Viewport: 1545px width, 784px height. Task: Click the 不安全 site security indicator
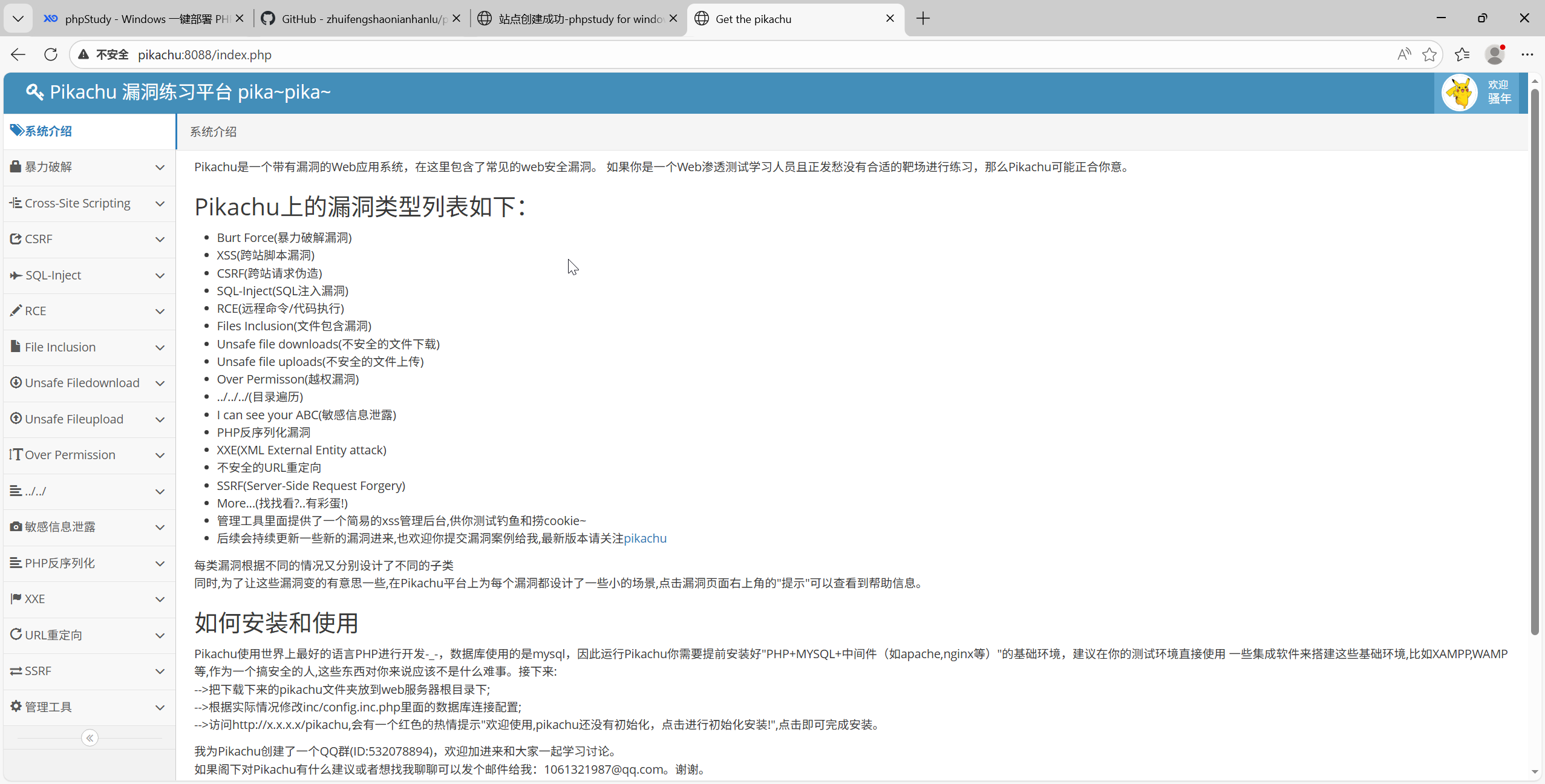(103, 54)
